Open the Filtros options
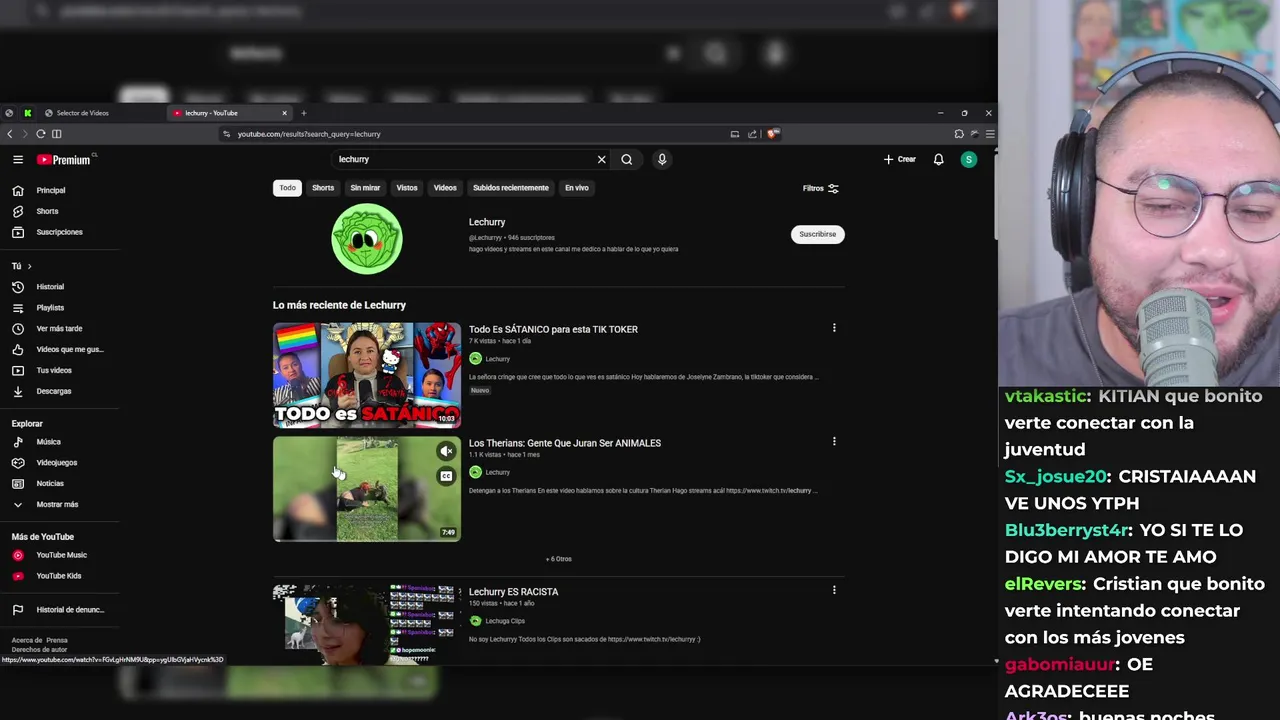 click(x=820, y=188)
